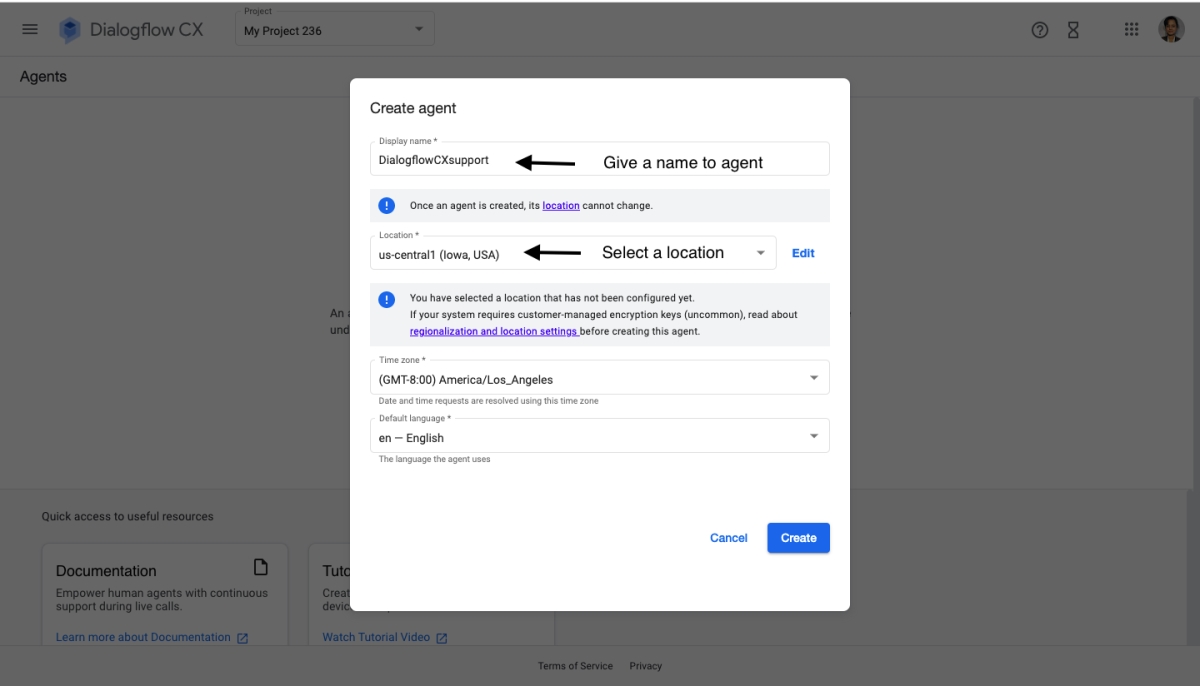Expand the Location dropdown showing us-central1
Screen dimensions: 1200x686
758,252
